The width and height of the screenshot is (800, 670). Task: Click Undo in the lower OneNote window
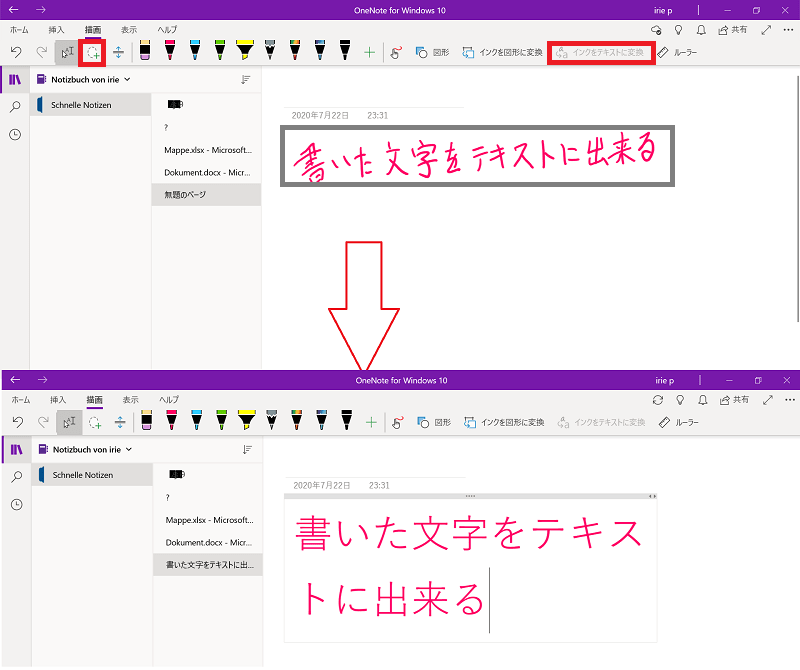tap(18, 422)
